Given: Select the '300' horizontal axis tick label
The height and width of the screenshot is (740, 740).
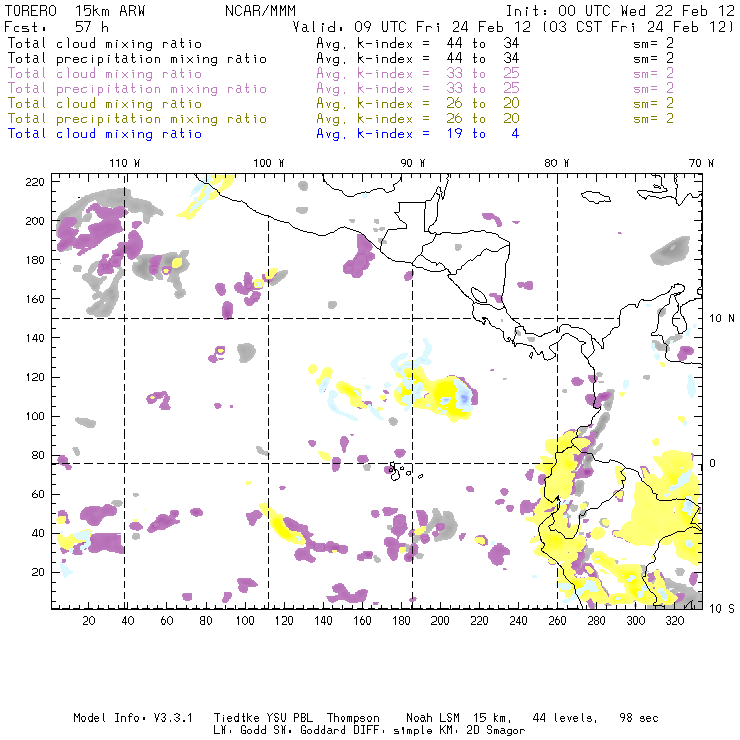Looking at the screenshot, I should 636,621.
